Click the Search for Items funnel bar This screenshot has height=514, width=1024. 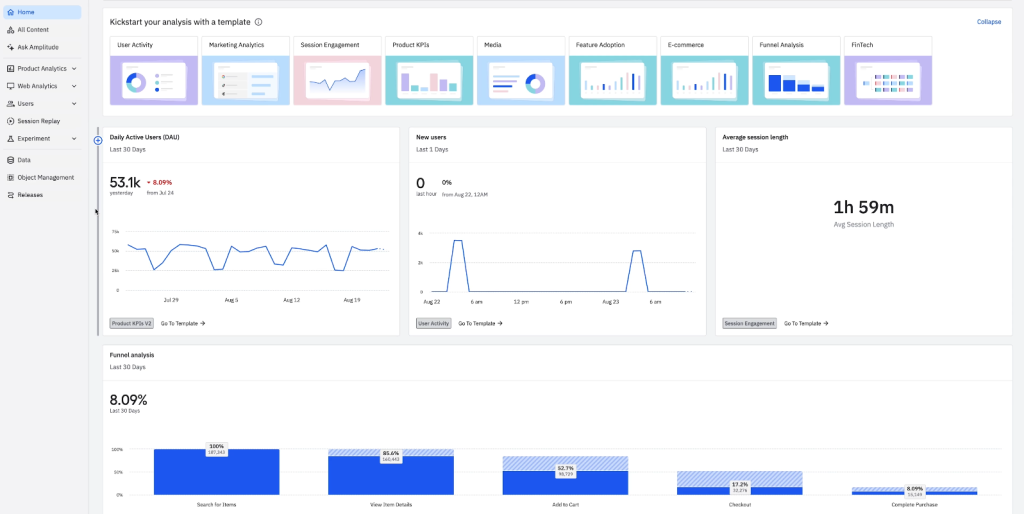216,471
